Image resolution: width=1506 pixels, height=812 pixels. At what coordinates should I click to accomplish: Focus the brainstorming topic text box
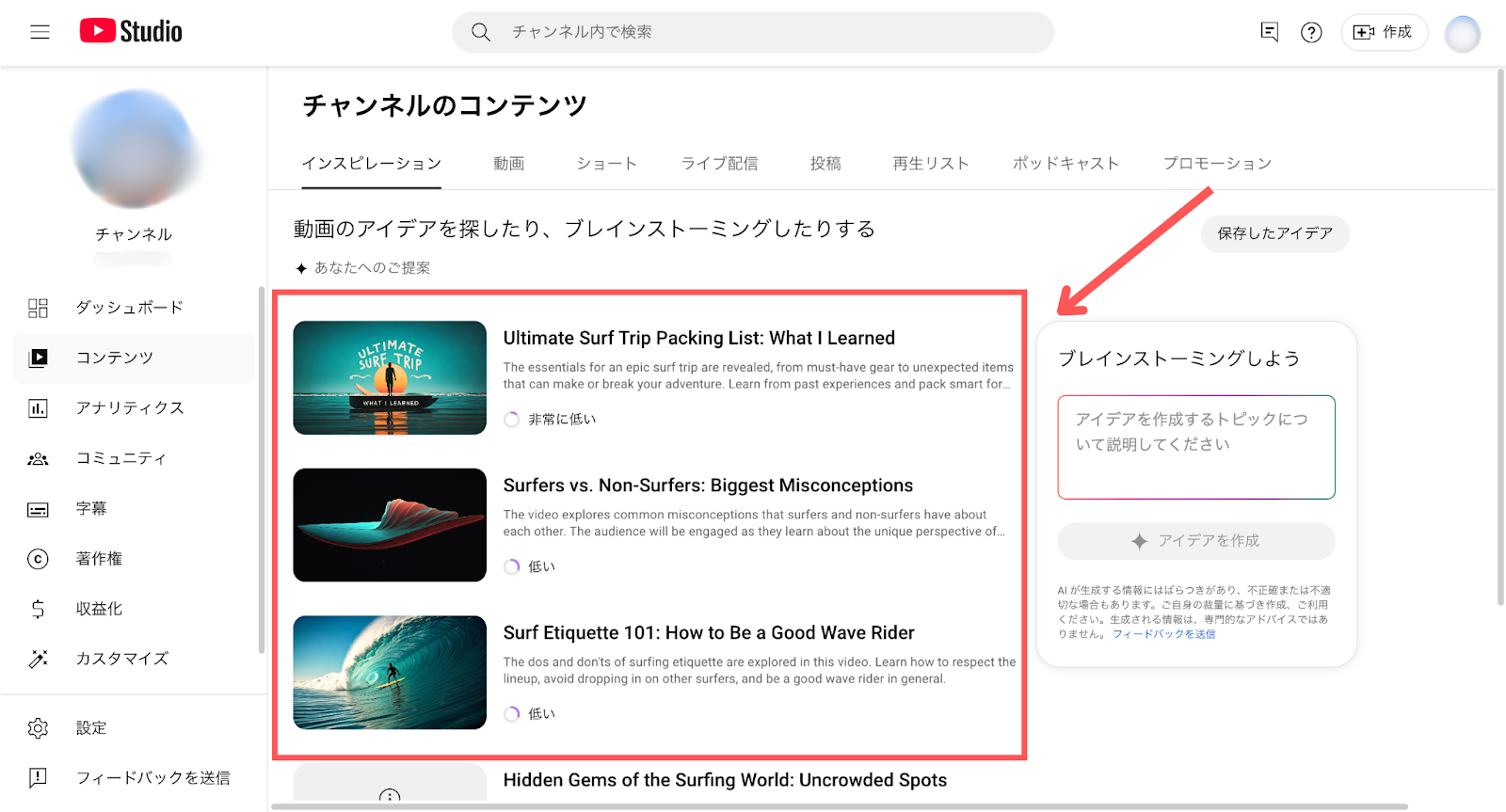click(1196, 447)
